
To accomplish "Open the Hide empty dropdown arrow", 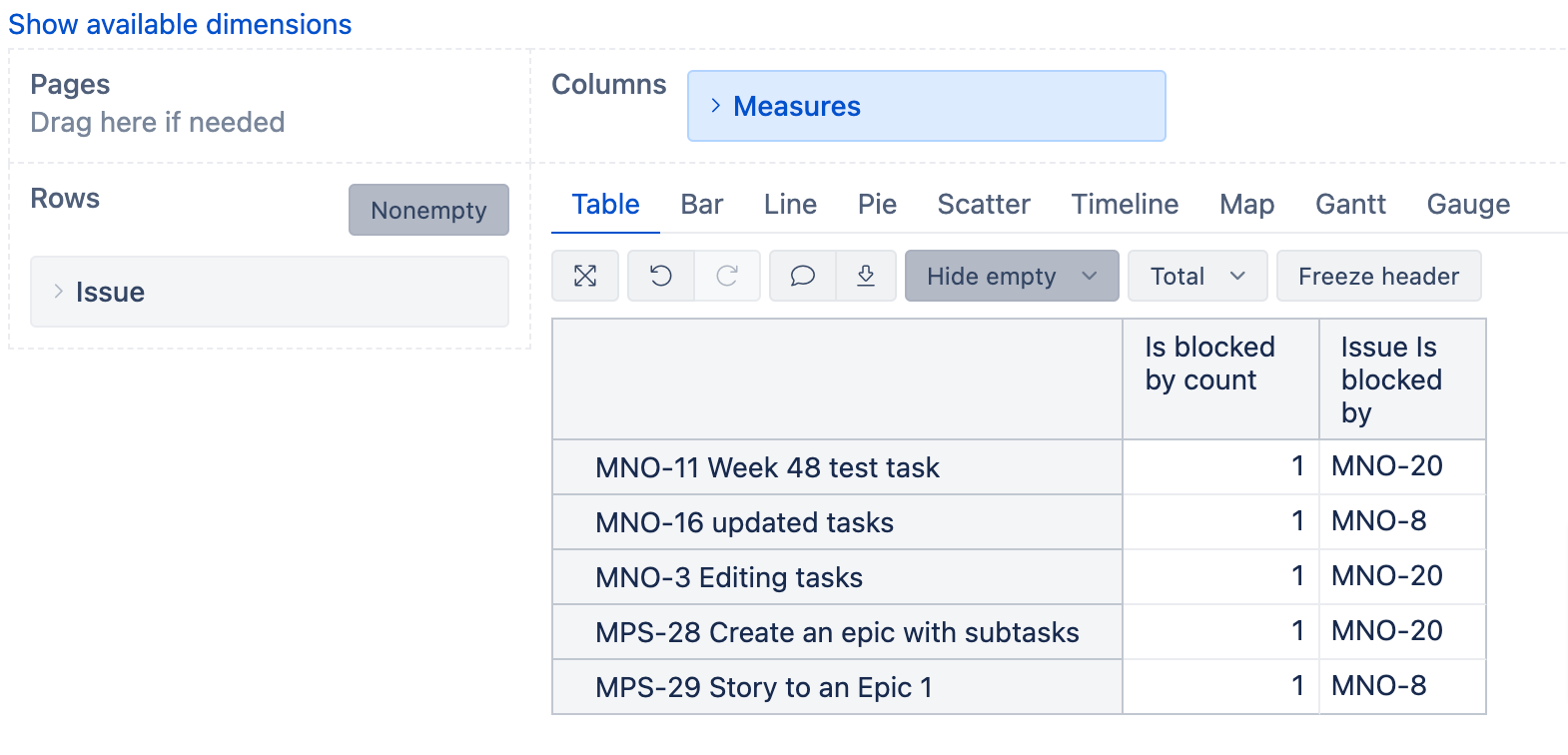I will [x=1090, y=276].
